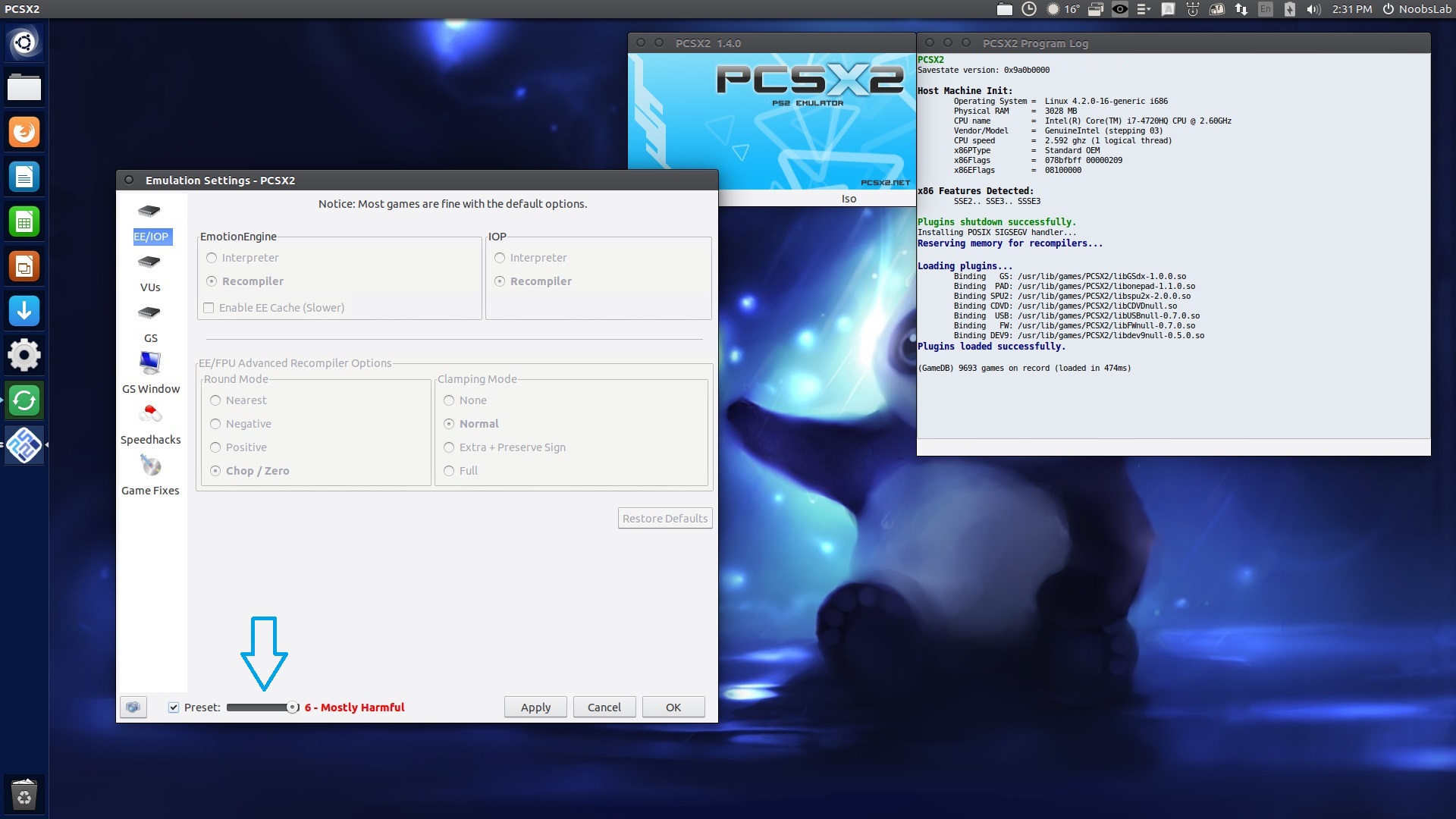Viewport: 1456px width, 819px height.
Task: Launch LibreOffice Calc from the launcher
Action: point(24,221)
